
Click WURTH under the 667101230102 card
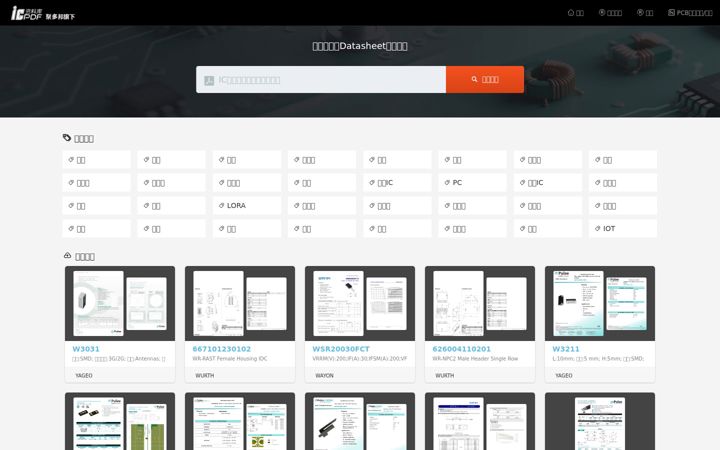pos(204,376)
